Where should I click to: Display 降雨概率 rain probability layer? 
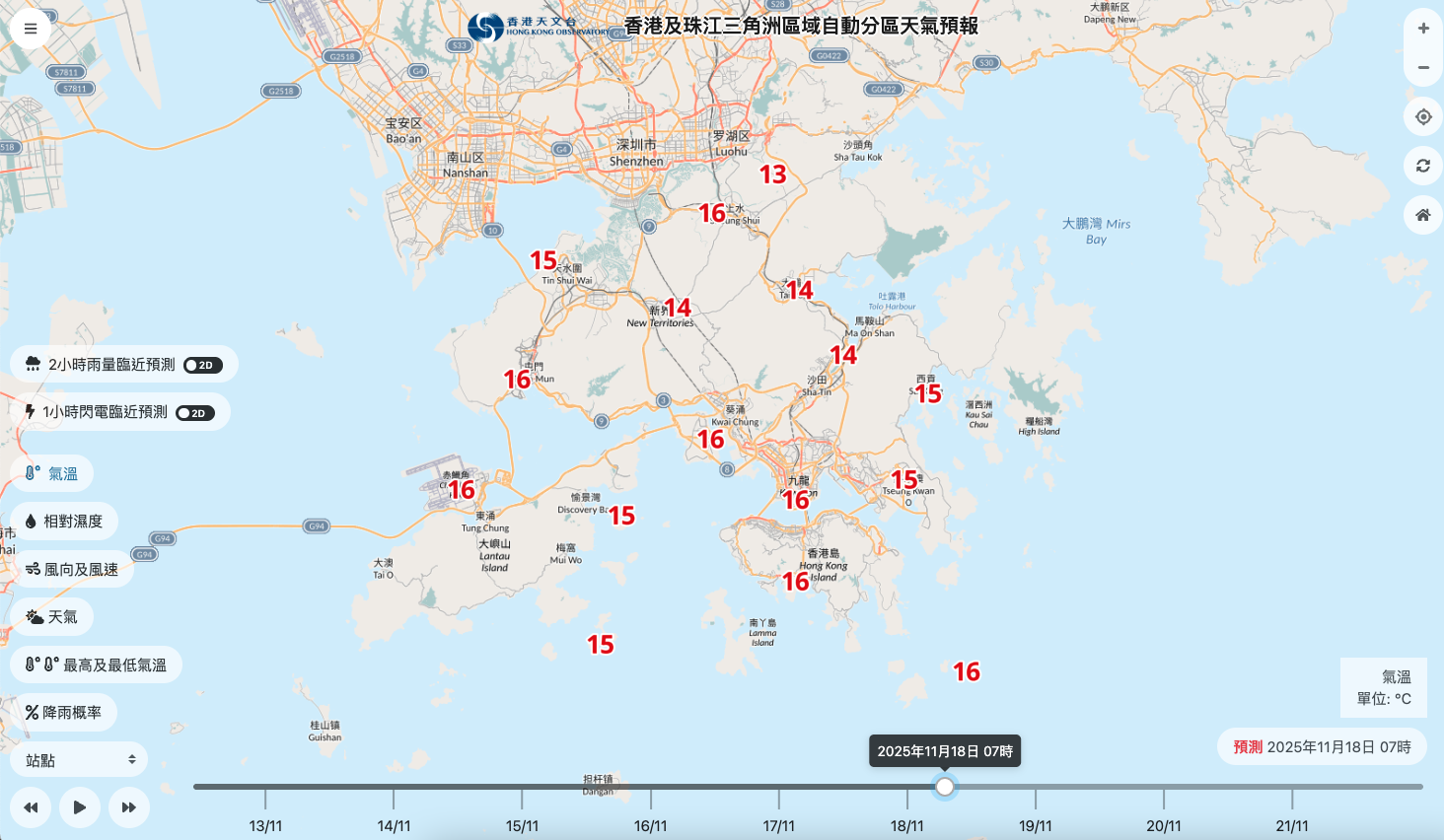[64, 713]
